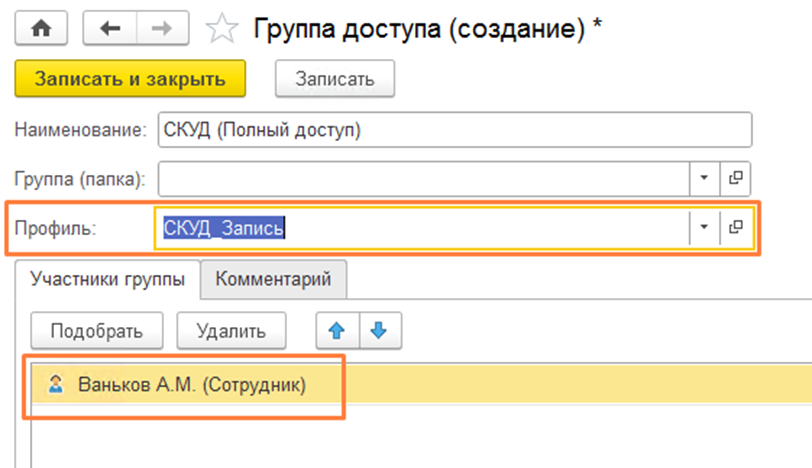Image resolution: width=812 pixels, height=468 pixels.
Task: Click the Удалить button
Action: click(x=231, y=330)
